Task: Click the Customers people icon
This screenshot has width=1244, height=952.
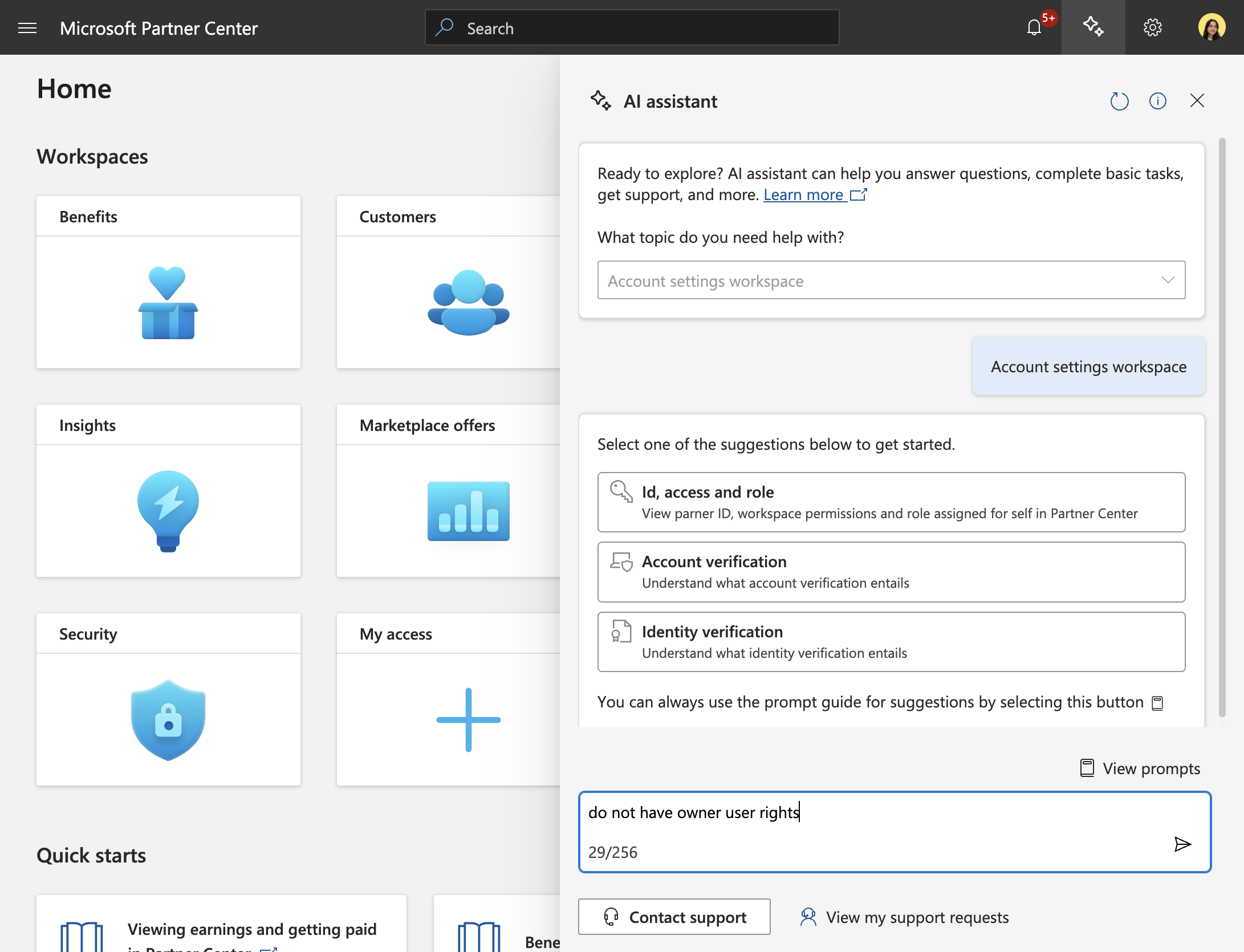Action: pyautogui.click(x=468, y=302)
